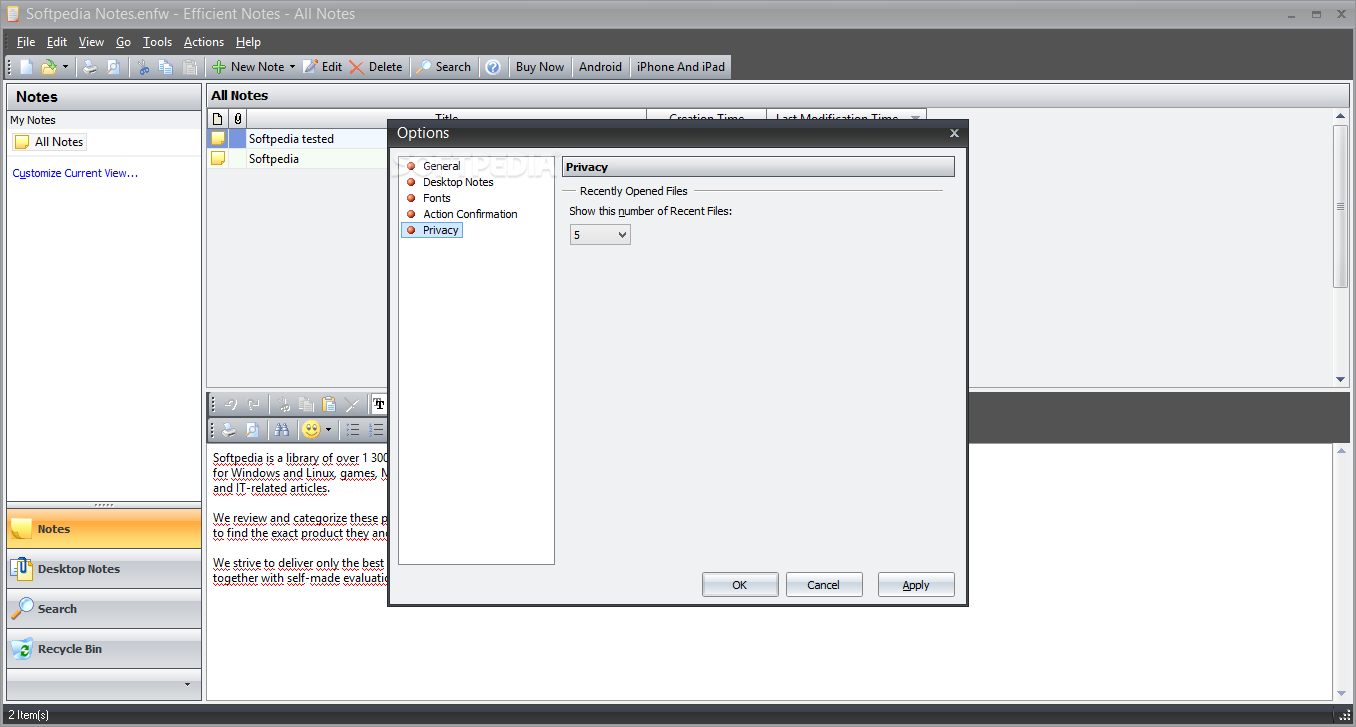
Task: Click the blue help question mark icon
Action: click(493, 67)
